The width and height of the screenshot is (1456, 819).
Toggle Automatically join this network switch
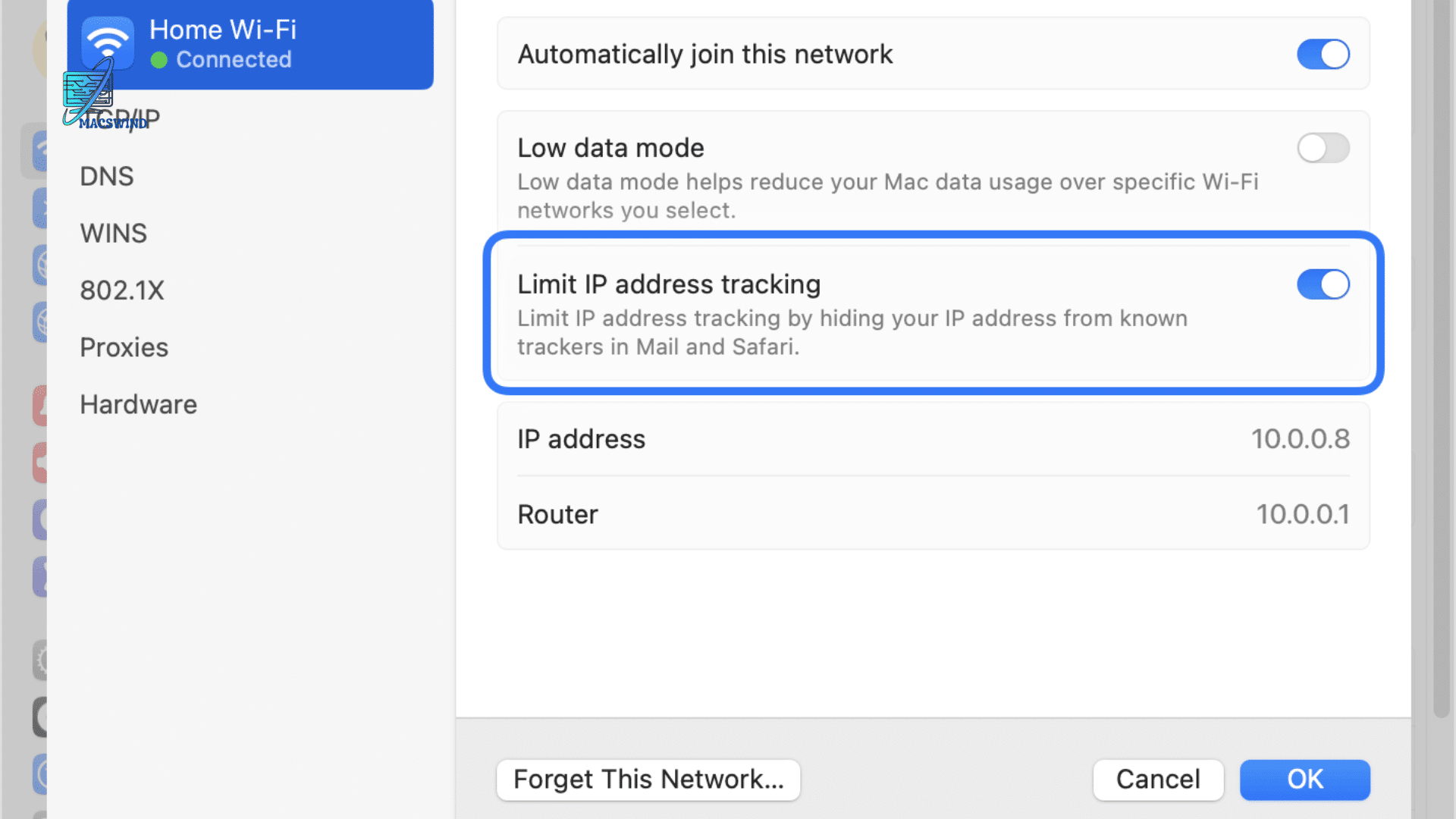click(x=1323, y=55)
